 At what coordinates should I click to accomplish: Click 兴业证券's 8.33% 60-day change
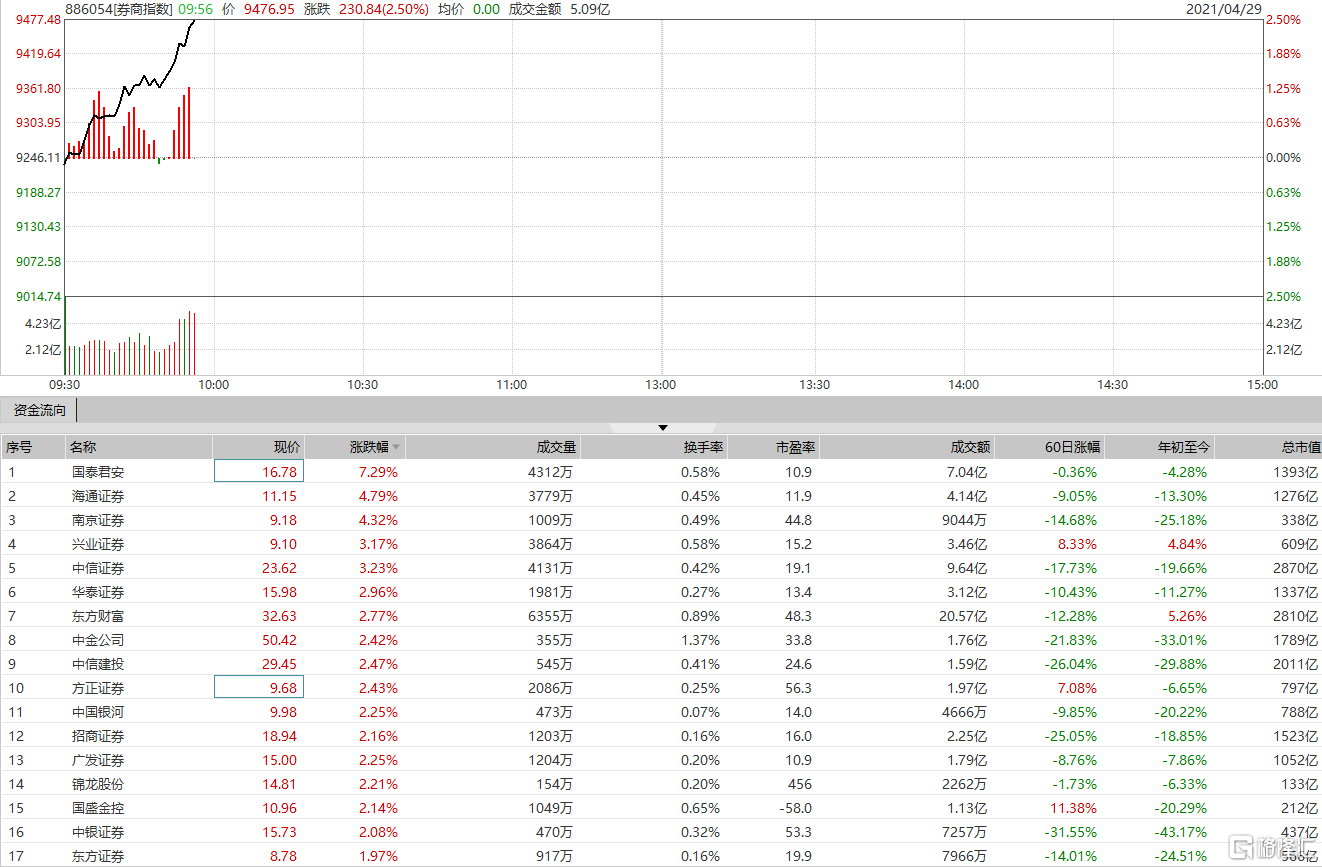pyautogui.click(x=1076, y=544)
